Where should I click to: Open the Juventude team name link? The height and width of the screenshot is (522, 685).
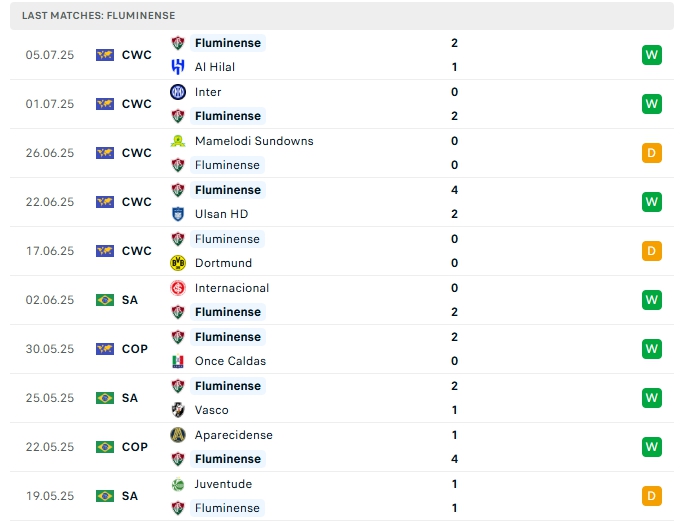click(224, 484)
